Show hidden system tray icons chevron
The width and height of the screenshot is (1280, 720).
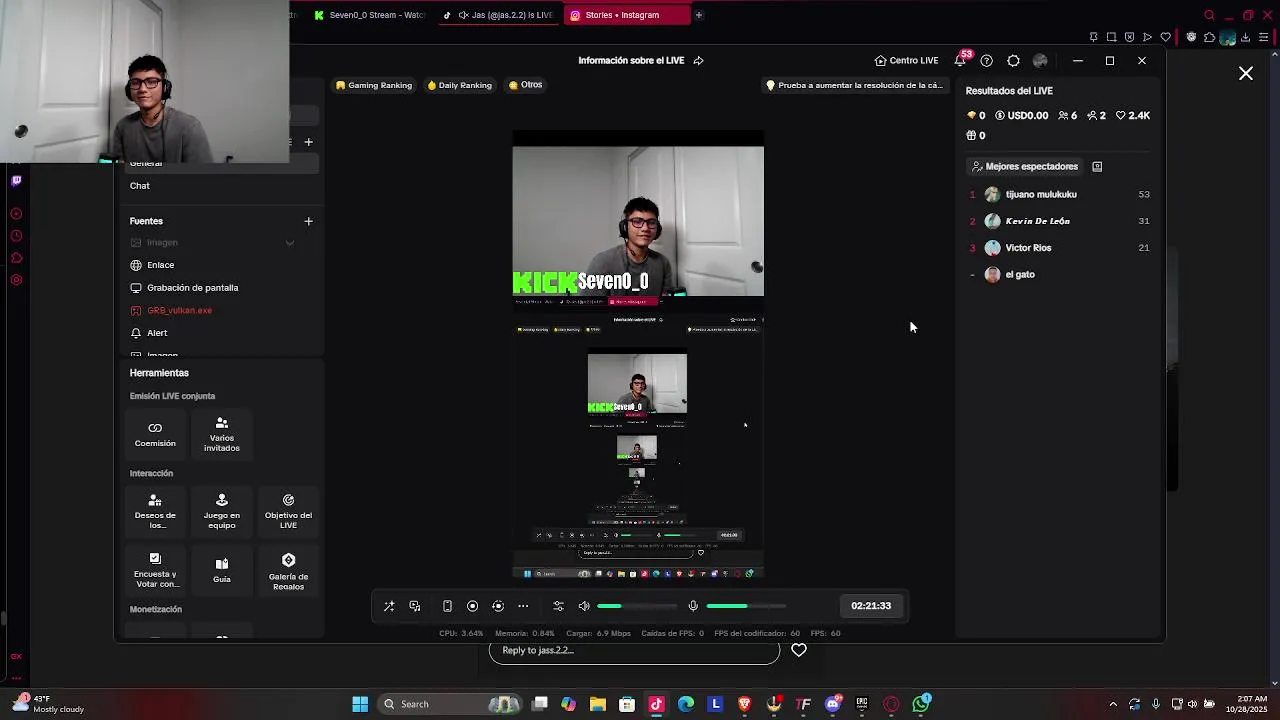(x=1113, y=704)
